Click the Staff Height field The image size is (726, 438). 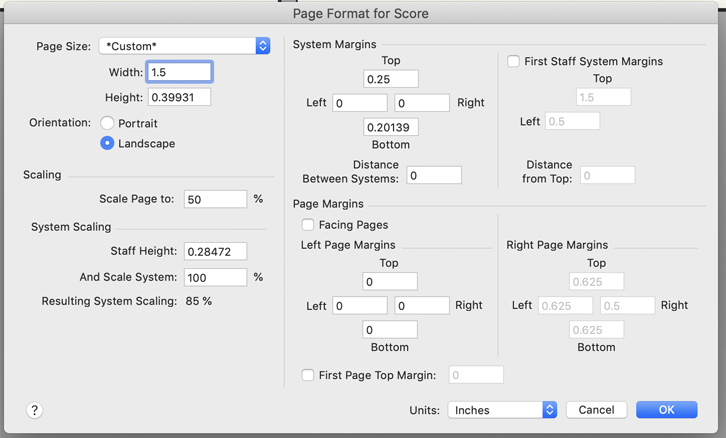pos(215,252)
